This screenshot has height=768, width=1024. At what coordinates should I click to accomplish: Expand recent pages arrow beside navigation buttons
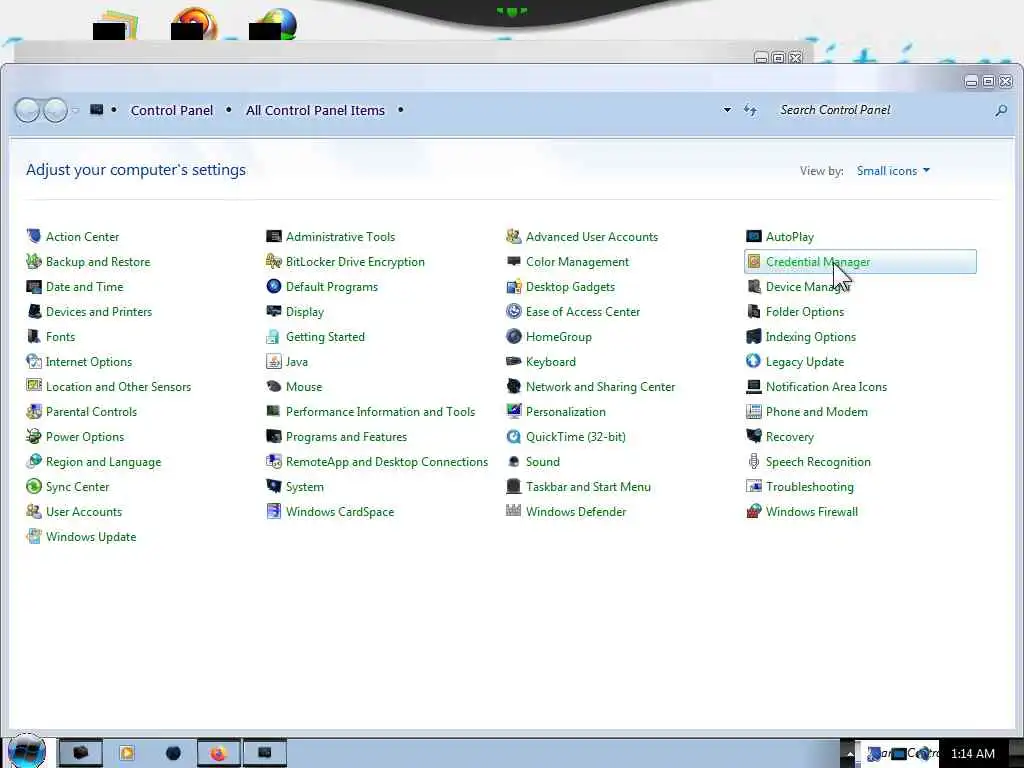pos(76,110)
